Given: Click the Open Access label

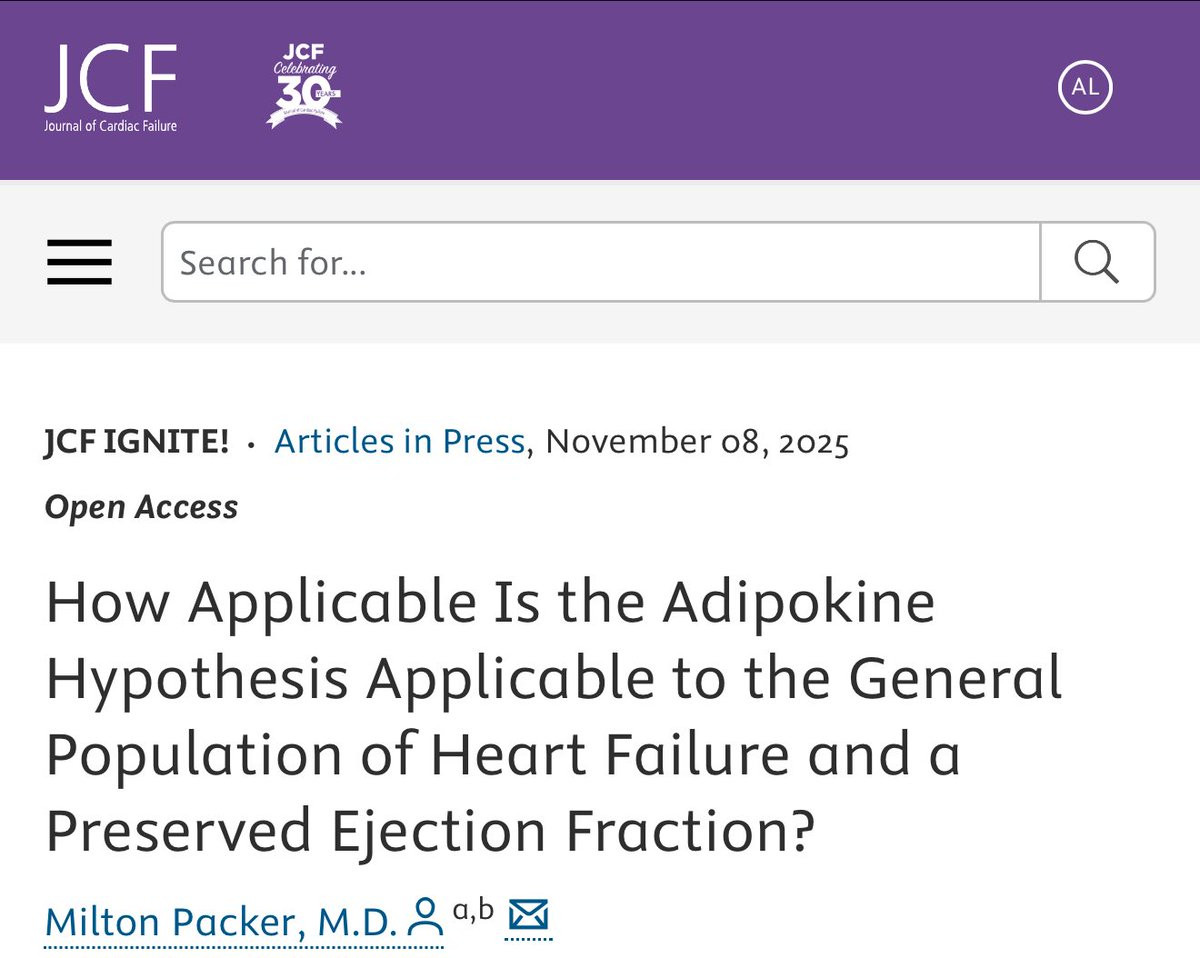Looking at the screenshot, I should click(x=141, y=507).
